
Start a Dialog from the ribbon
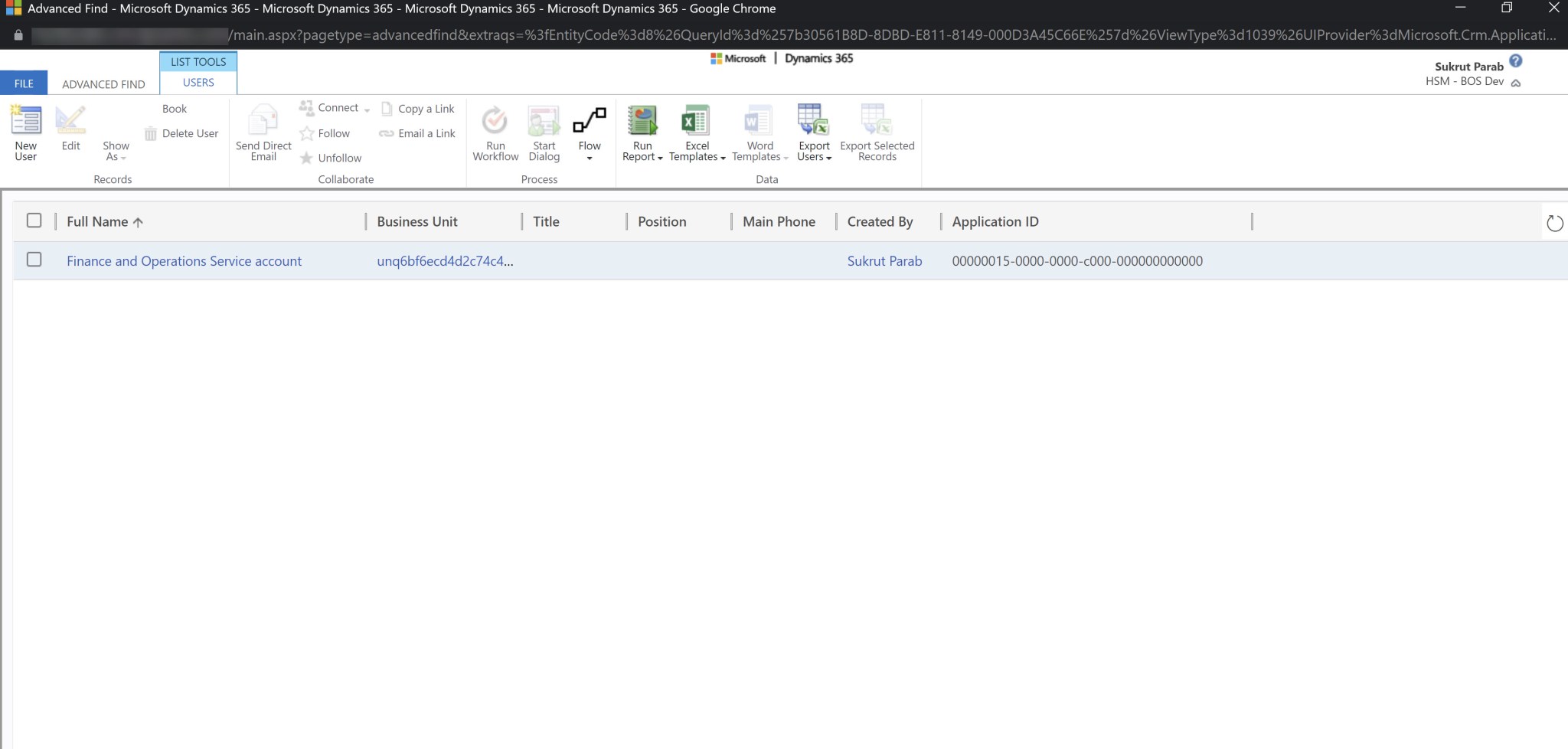[543, 132]
